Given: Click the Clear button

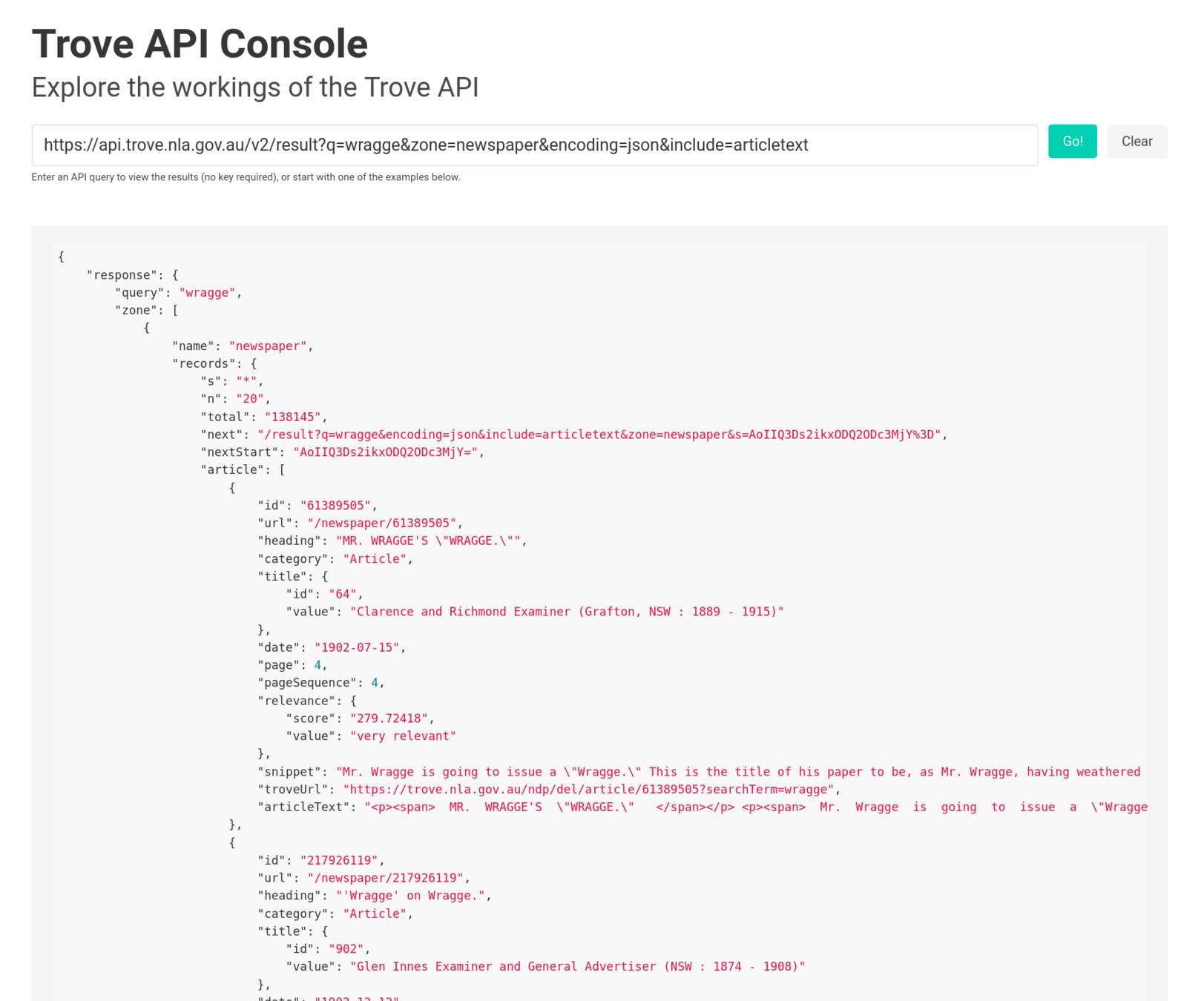Looking at the screenshot, I should pyautogui.click(x=1136, y=141).
